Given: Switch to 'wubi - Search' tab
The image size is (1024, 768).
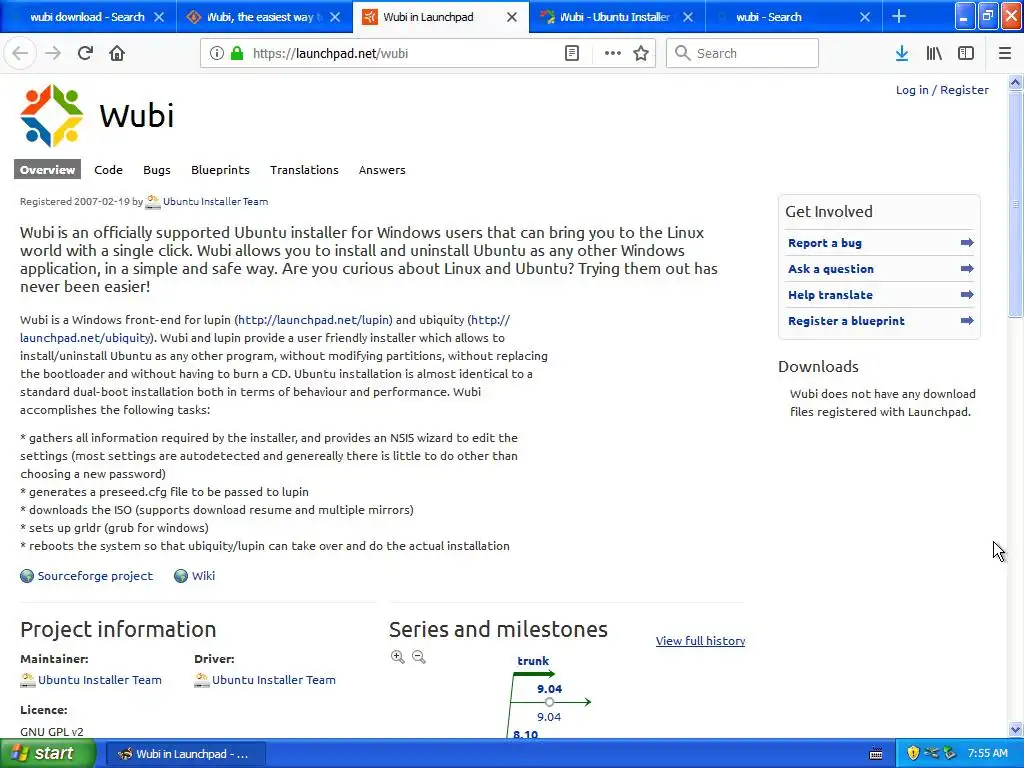Looking at the screenshot, I should [793, 17].
